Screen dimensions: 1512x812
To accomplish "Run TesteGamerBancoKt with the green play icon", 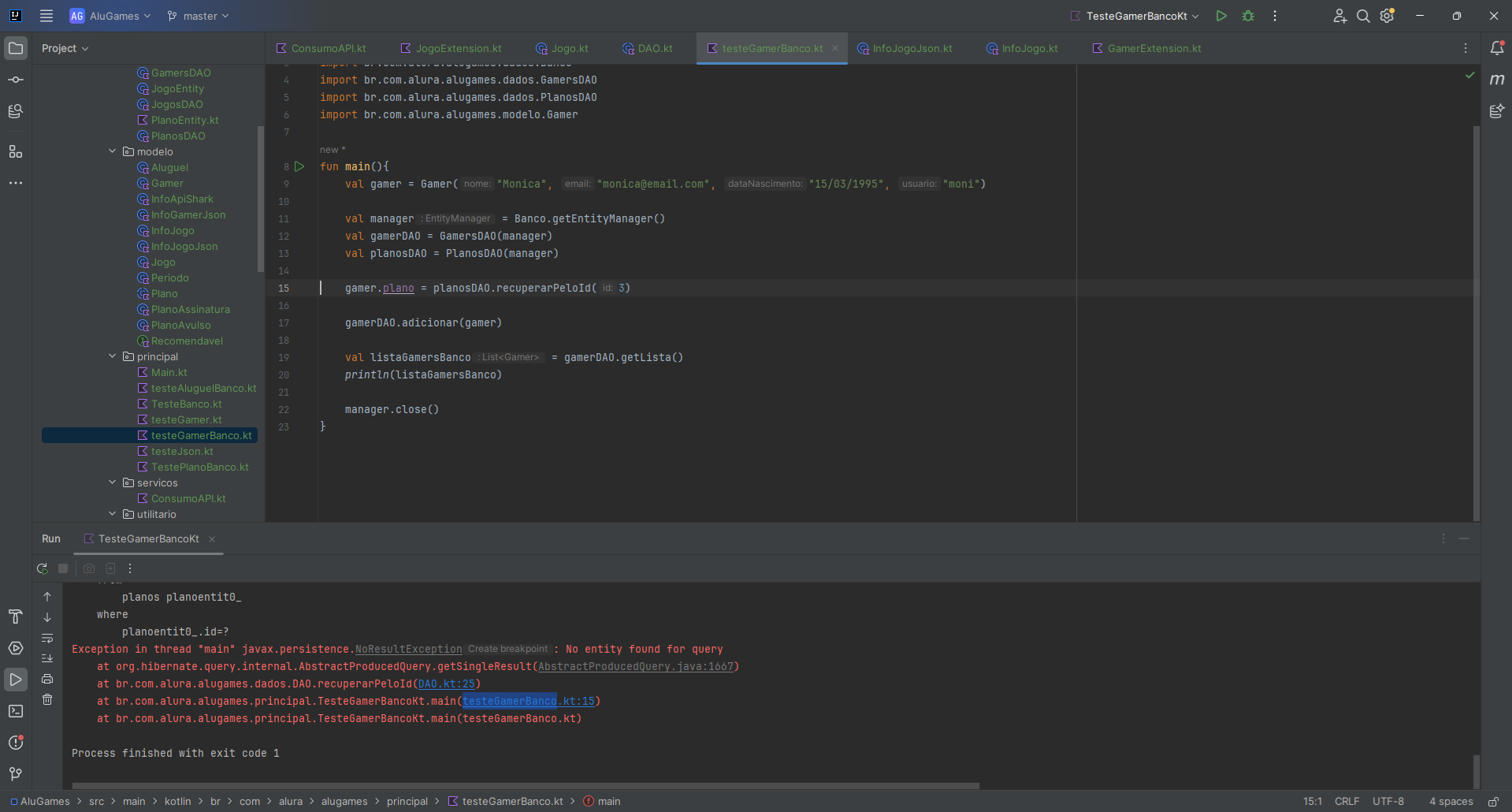I will pos(1221,16).
